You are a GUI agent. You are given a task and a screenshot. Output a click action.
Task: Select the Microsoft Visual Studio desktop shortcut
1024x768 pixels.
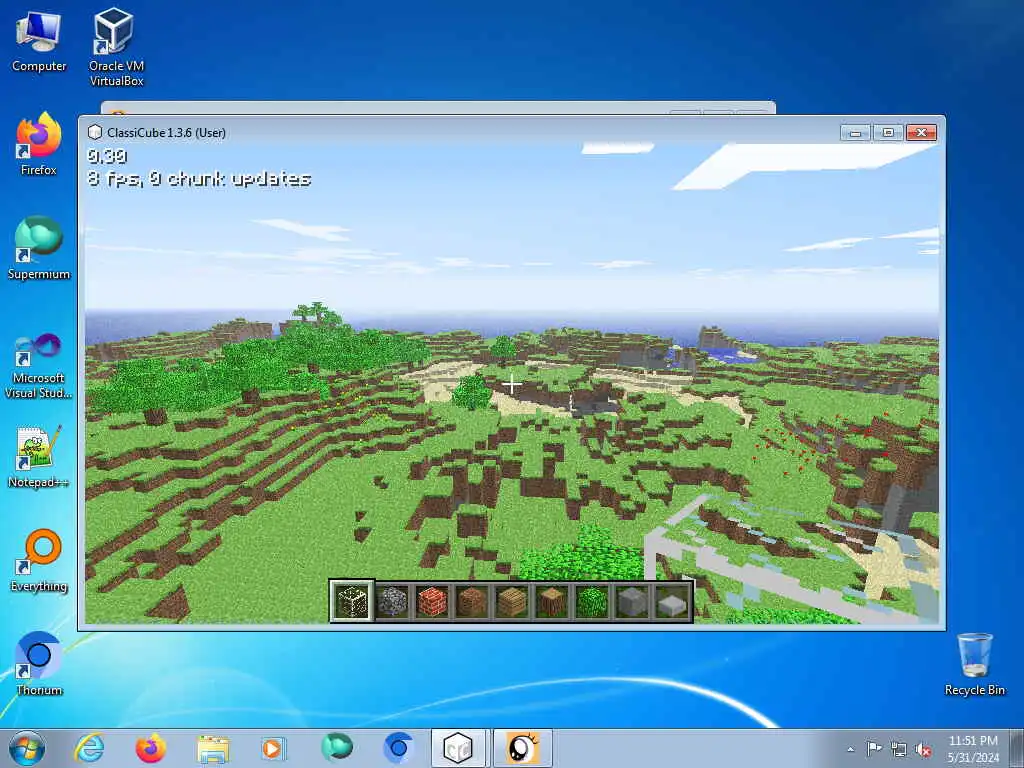point(39,366)
